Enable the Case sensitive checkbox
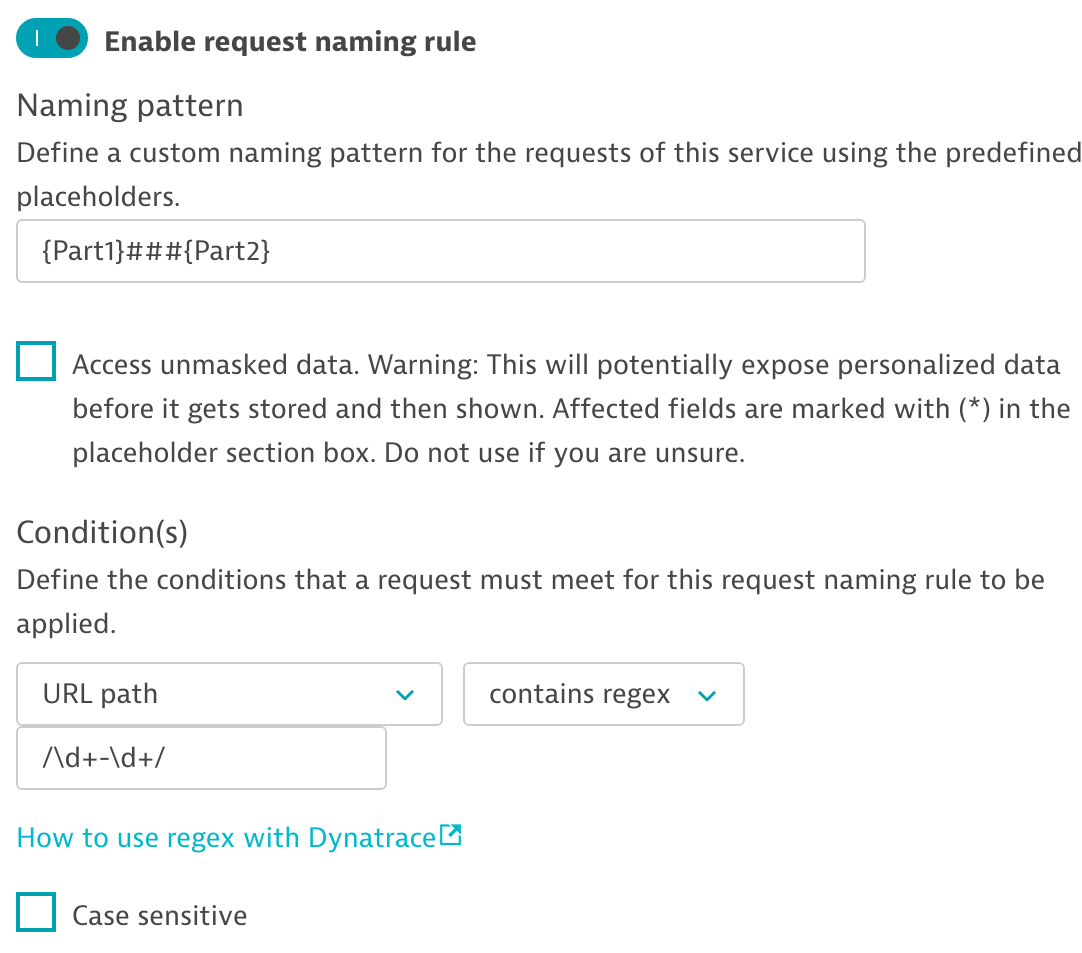1082x953 pixels. coord(37,912)
